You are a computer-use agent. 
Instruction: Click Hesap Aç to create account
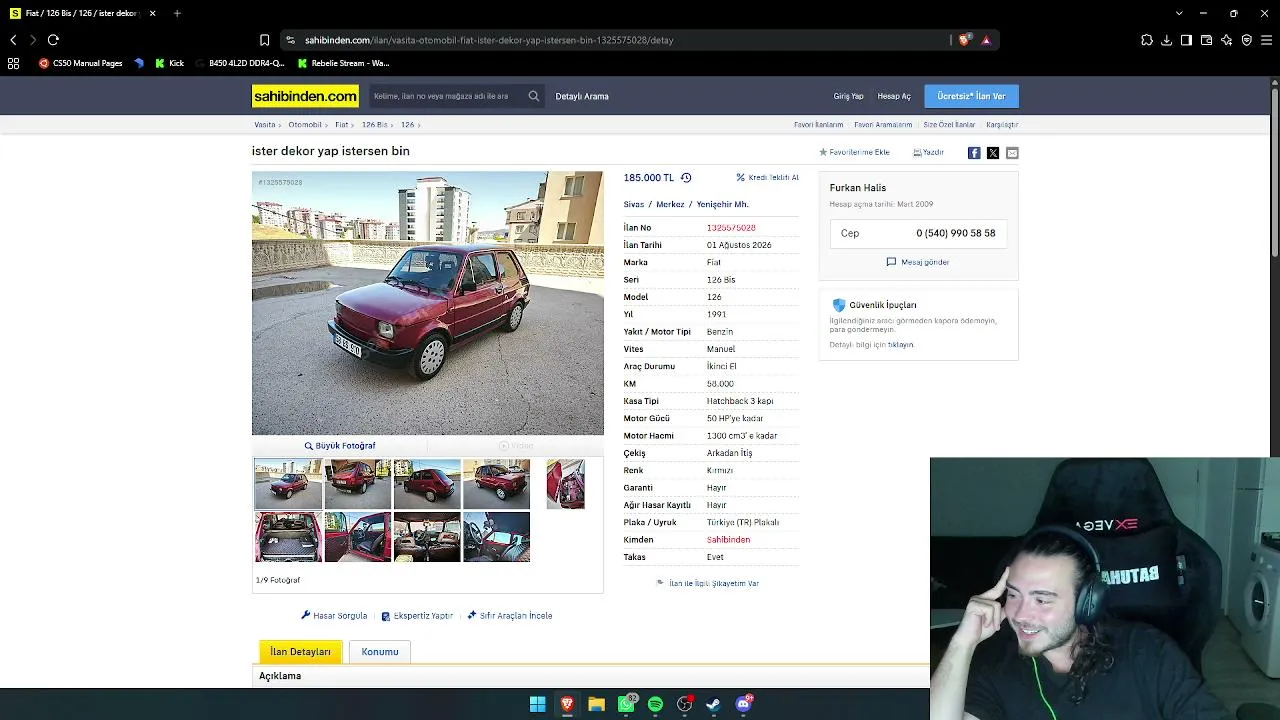point(894,96)
